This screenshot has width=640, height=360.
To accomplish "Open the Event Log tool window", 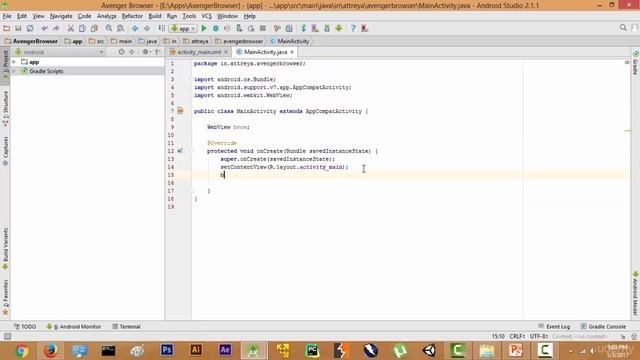I will pyautogui.click(x=554, y=327).
